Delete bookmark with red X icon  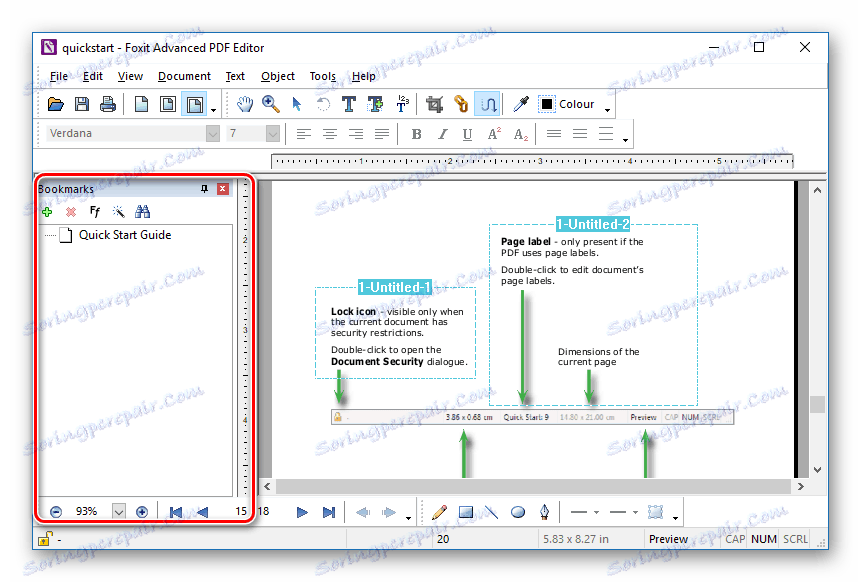pyautogui.click(x=71, y=212)
